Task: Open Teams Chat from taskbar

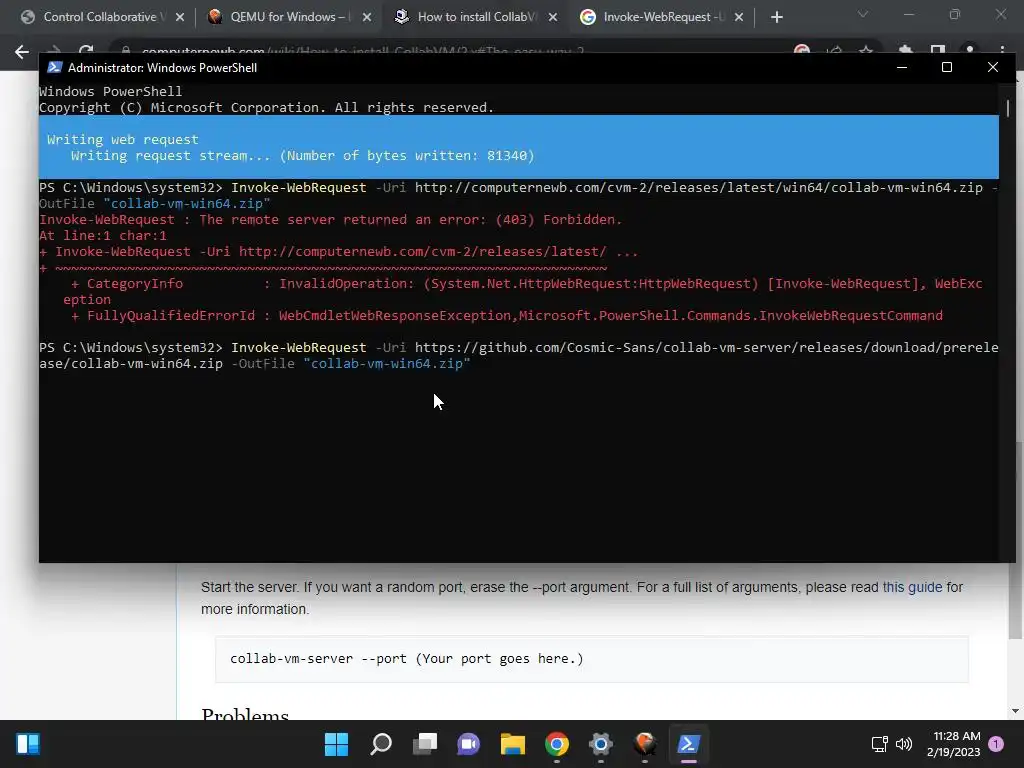Action: (468, 744)
